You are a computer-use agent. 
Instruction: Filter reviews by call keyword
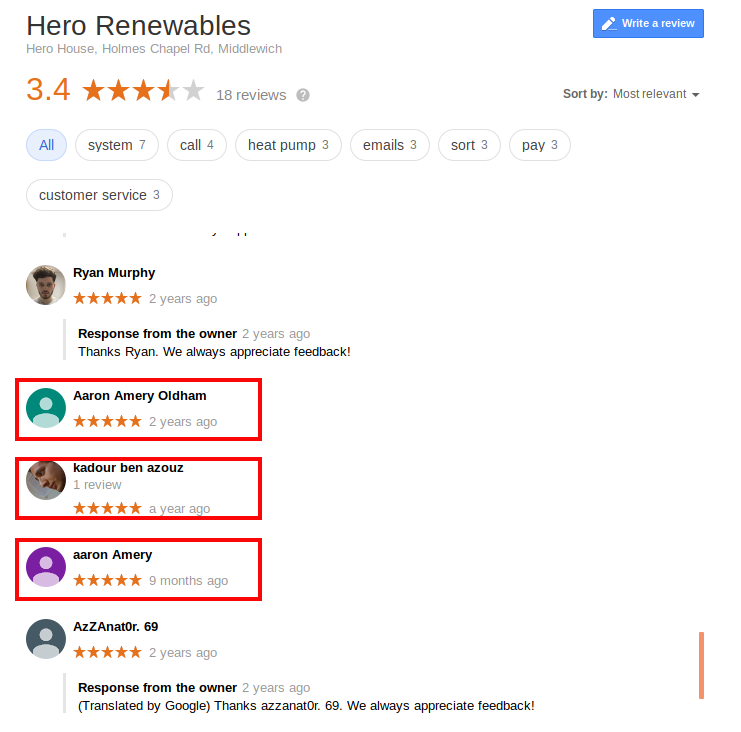197,145
